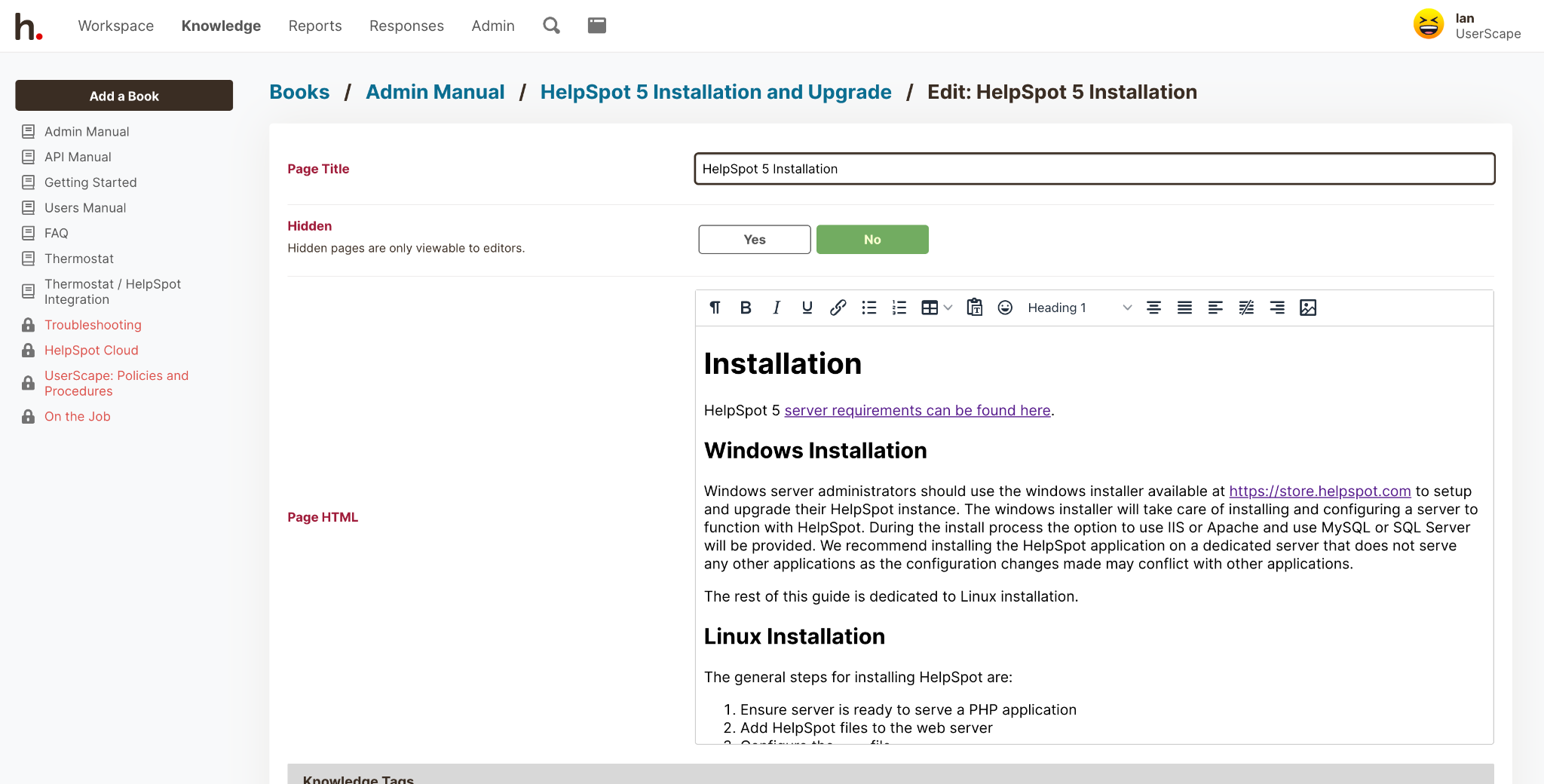
Task: Insert a numbered list
Action: (x=899, y=308)
